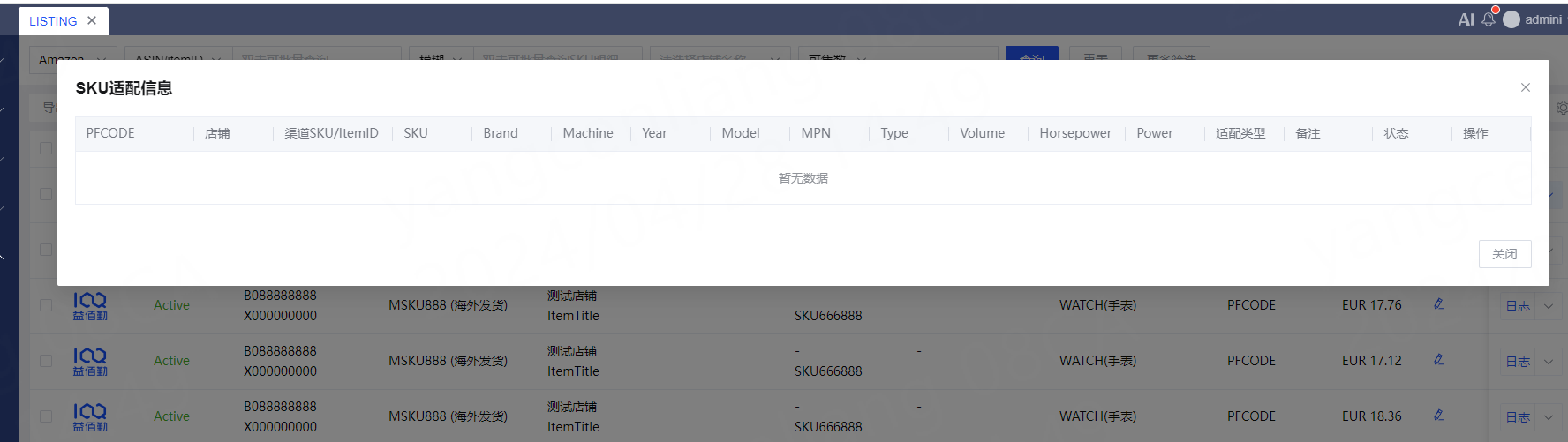Click the Volume column header
Viewport: 1568px width, 442px height.
[x=983, y=133]
